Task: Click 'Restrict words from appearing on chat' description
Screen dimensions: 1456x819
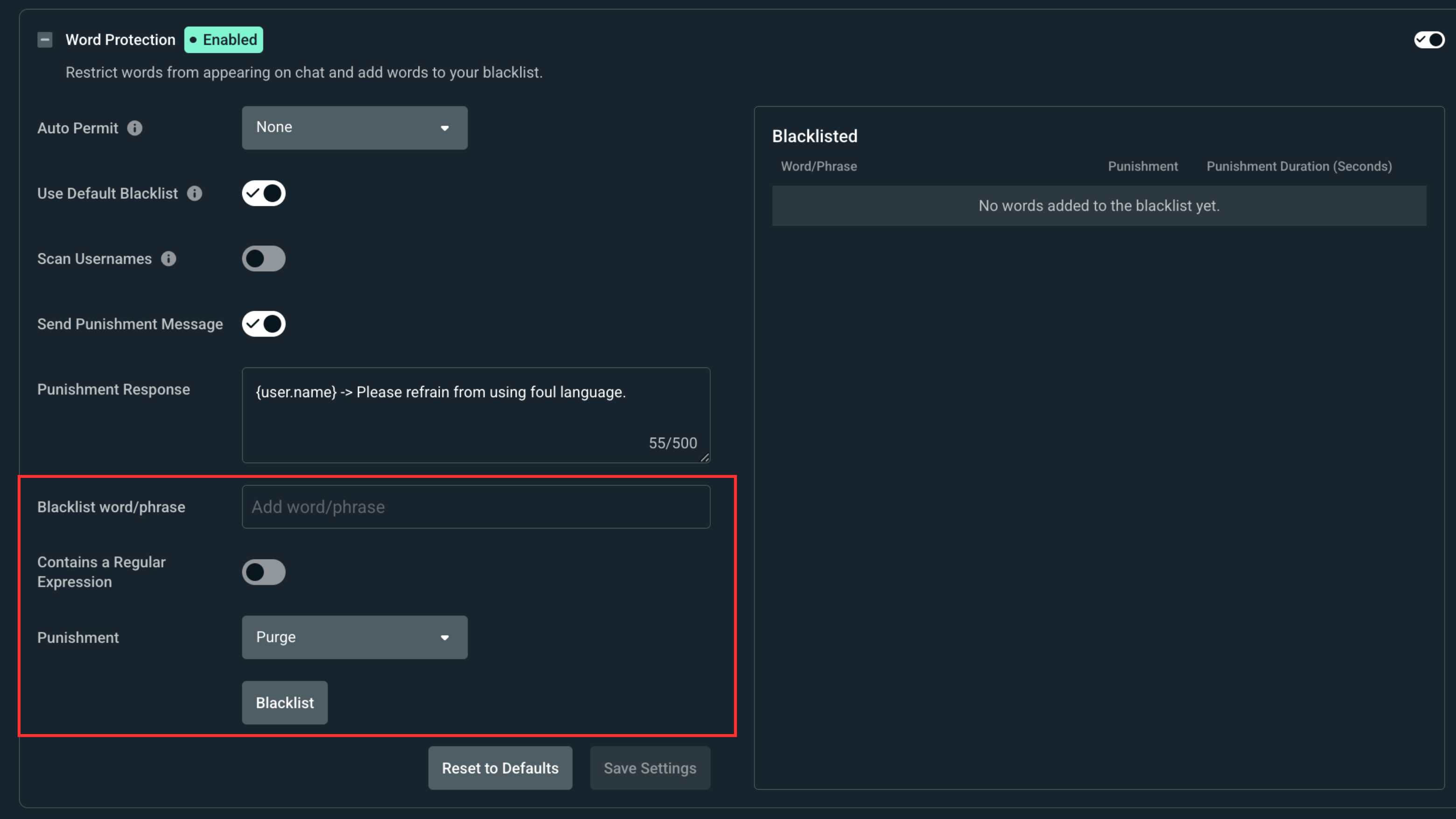Action: (x=304, y=72)
